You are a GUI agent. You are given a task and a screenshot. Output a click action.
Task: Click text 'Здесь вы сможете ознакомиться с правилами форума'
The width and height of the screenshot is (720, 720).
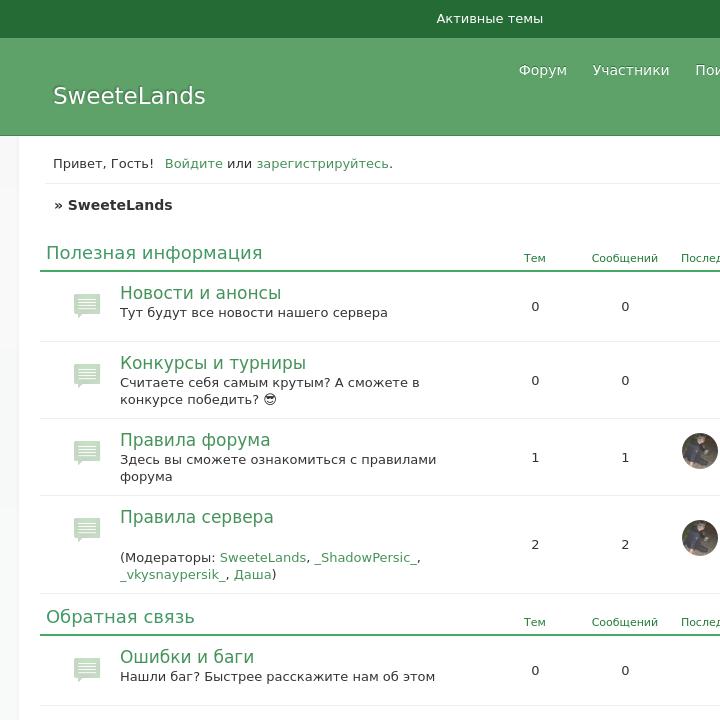click(x=278, y=468)
